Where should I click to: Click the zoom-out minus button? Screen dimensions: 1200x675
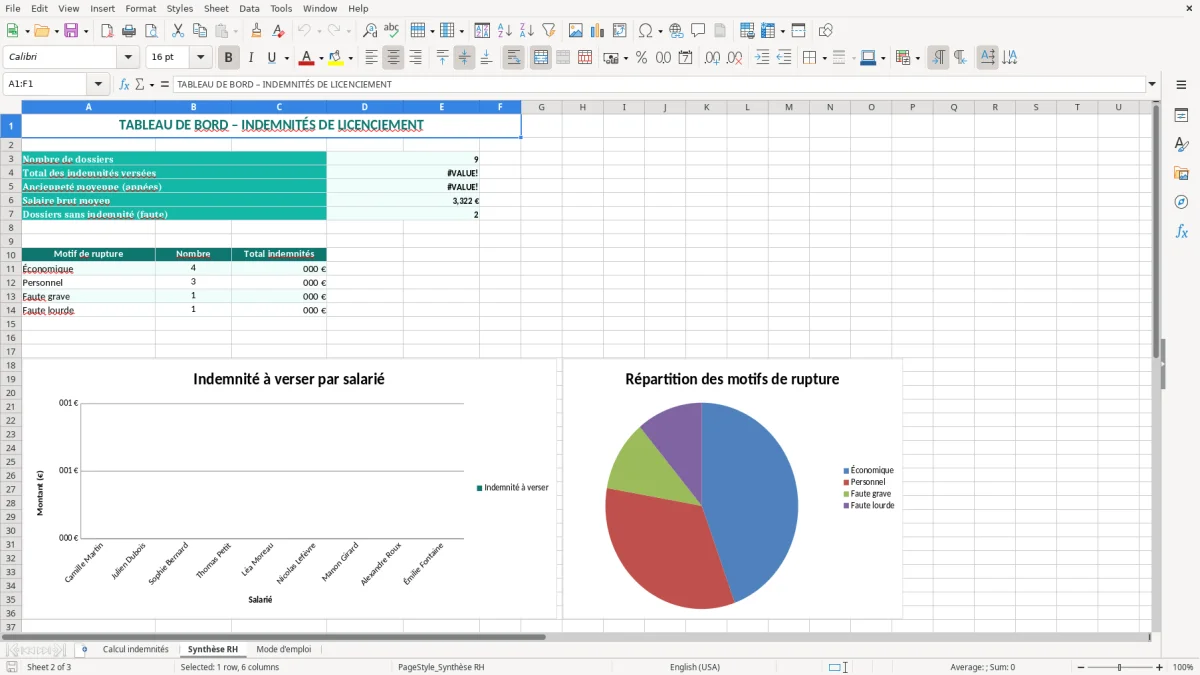click(x=1080, y=667)
